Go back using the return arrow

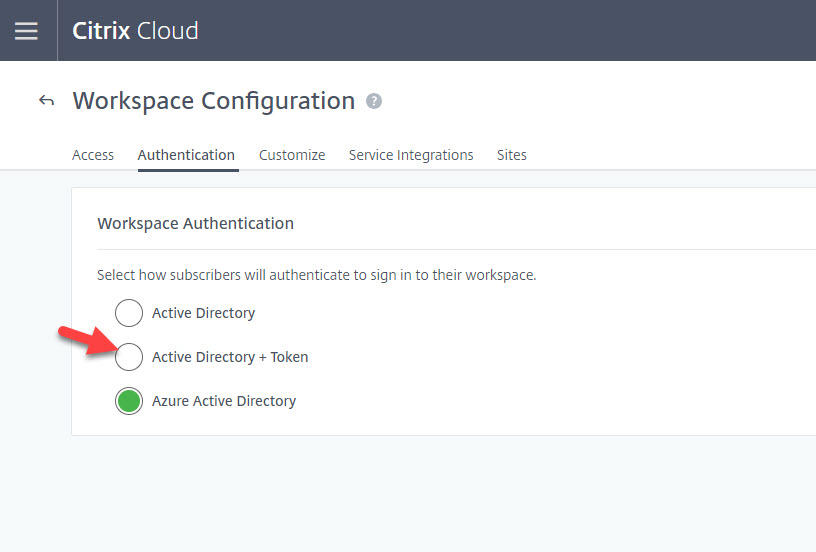[x=46, y=101]
